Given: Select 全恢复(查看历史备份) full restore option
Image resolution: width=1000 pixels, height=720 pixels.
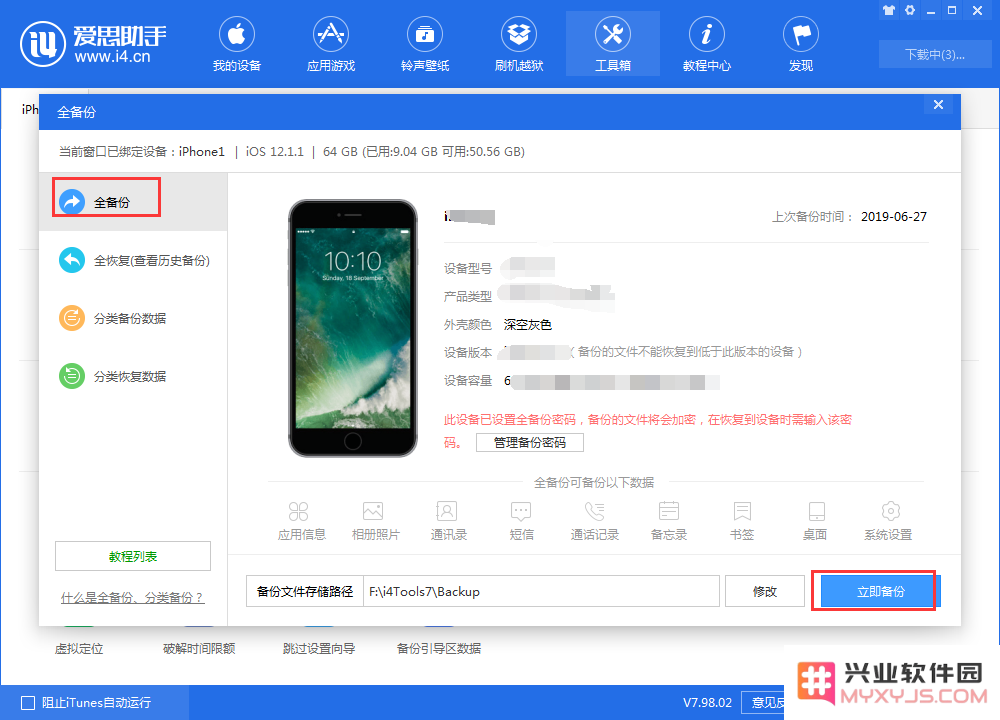Looking at the screenshot, I should tap(134, 260).
